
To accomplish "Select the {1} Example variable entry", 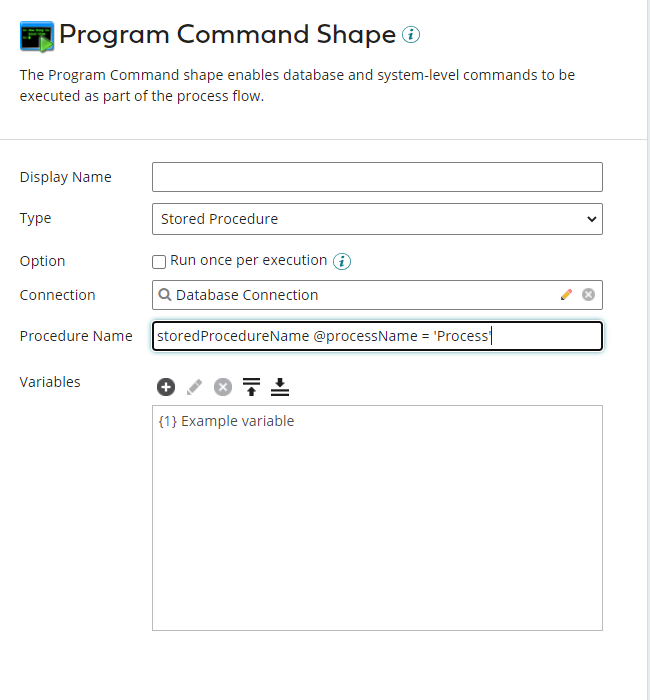I will coord(226,421).
